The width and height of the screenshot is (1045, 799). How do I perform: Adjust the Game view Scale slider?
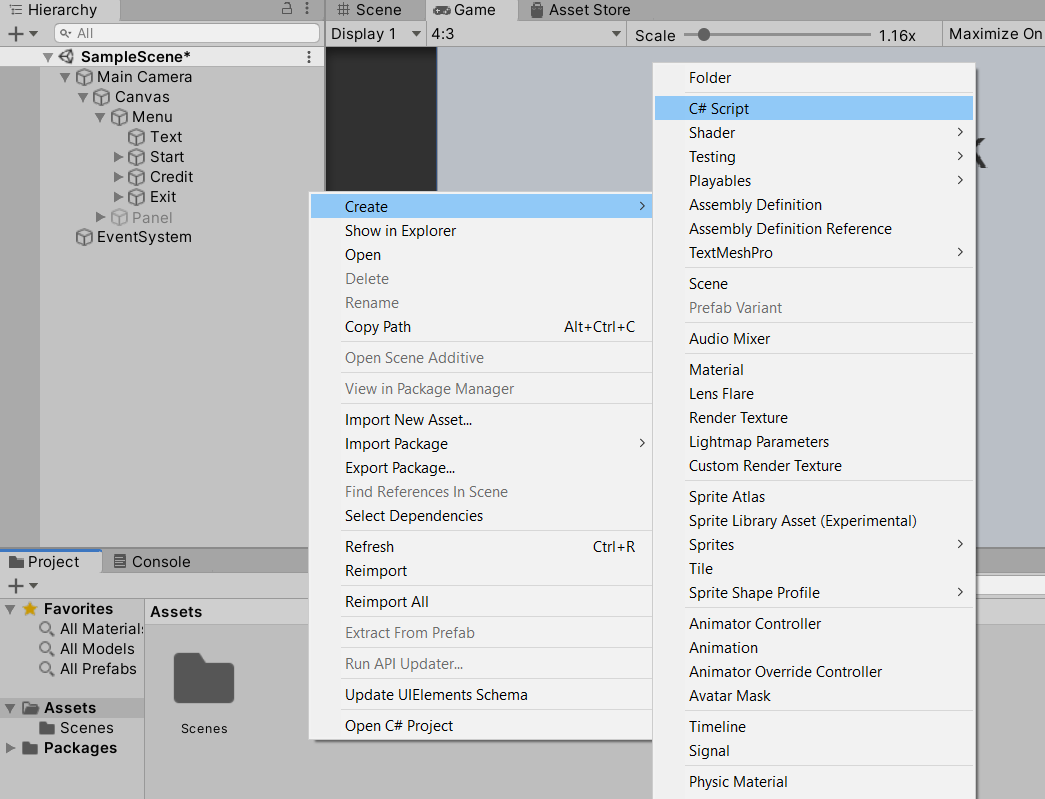click(x=704, y=35)
